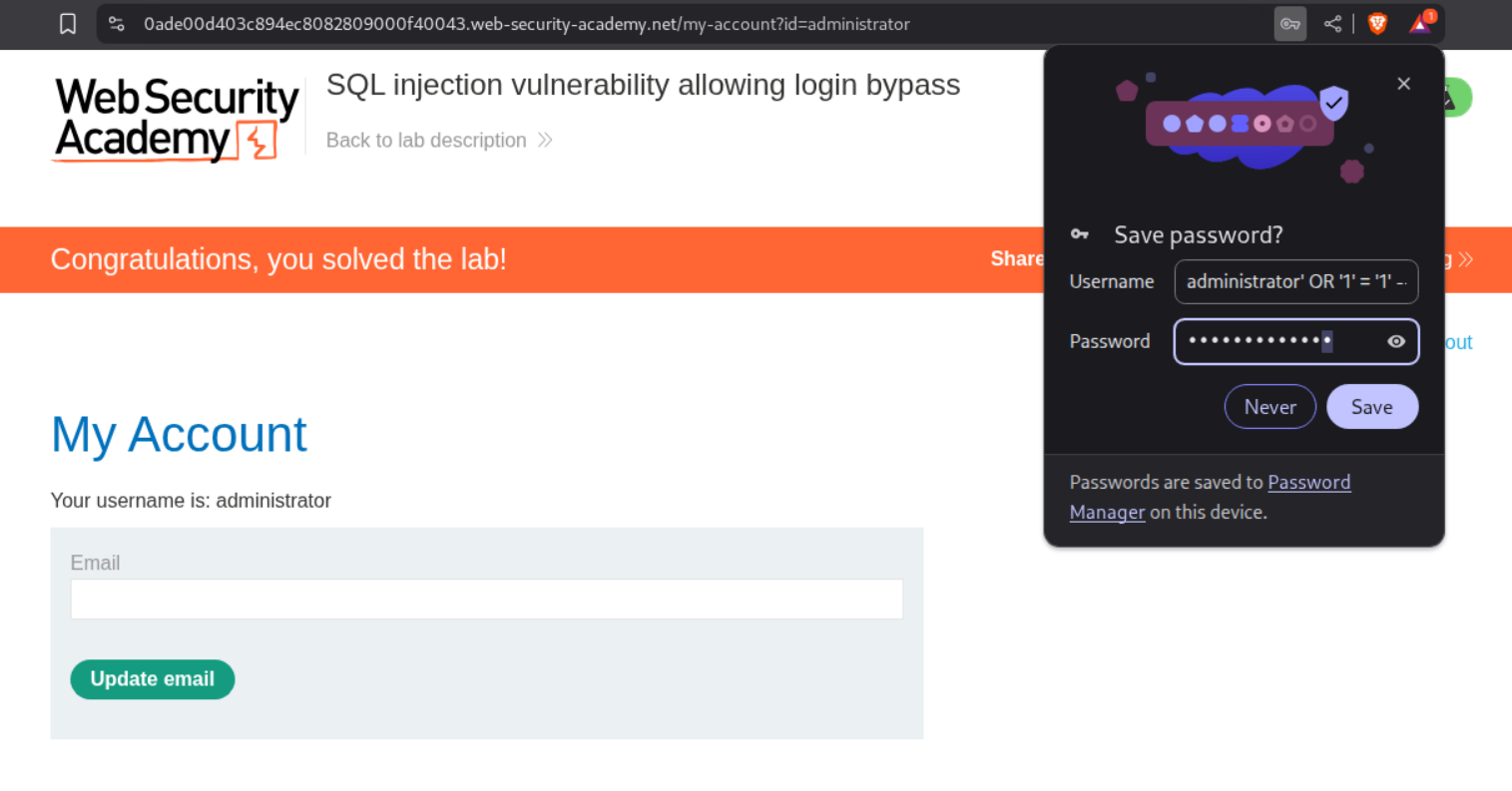Click the Password field in save dialog
Viewport: 1512px width, 791px height.
click(1277, 342)
